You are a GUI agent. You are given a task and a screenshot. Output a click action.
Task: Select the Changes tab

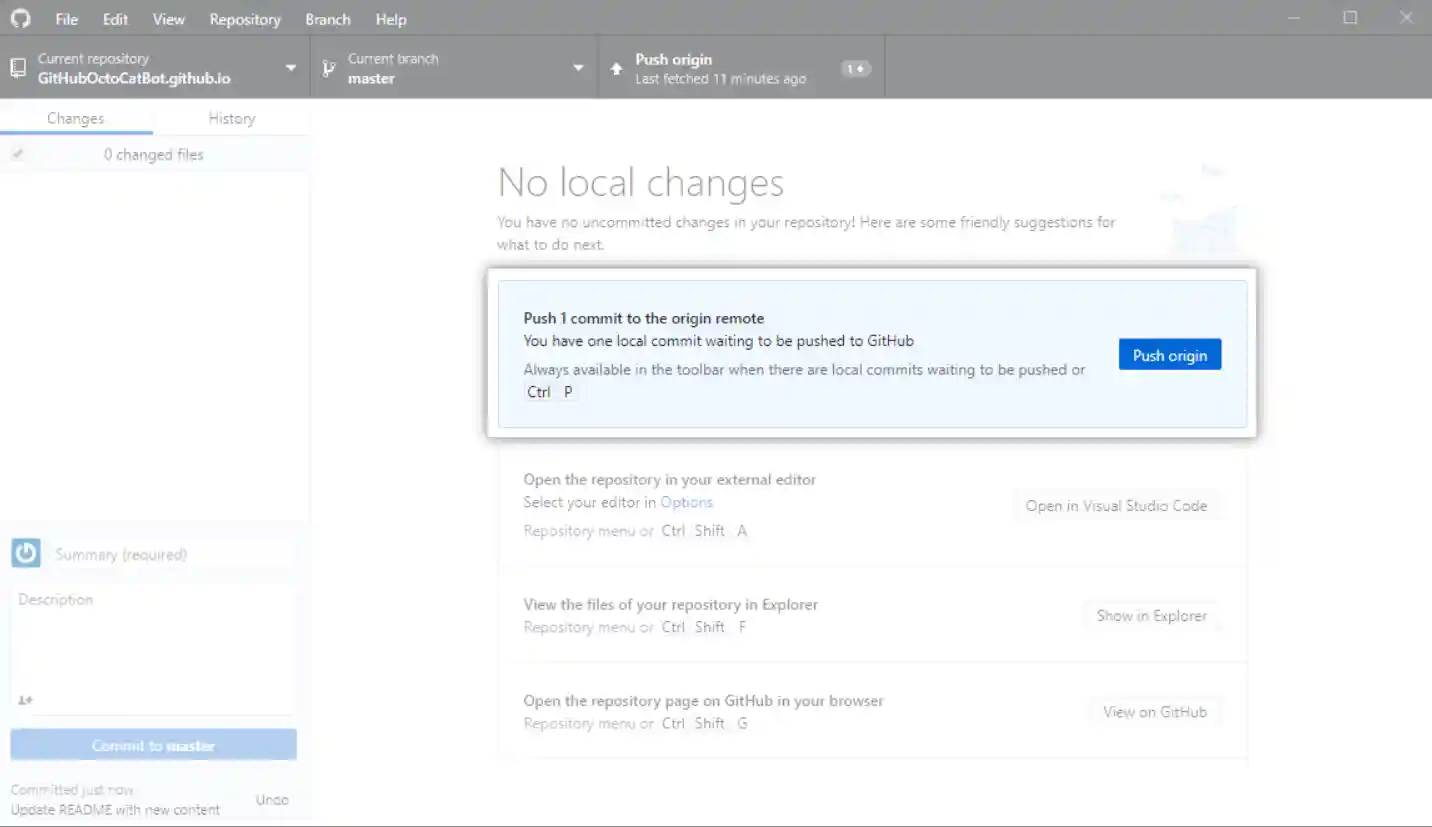coord(75,118)
